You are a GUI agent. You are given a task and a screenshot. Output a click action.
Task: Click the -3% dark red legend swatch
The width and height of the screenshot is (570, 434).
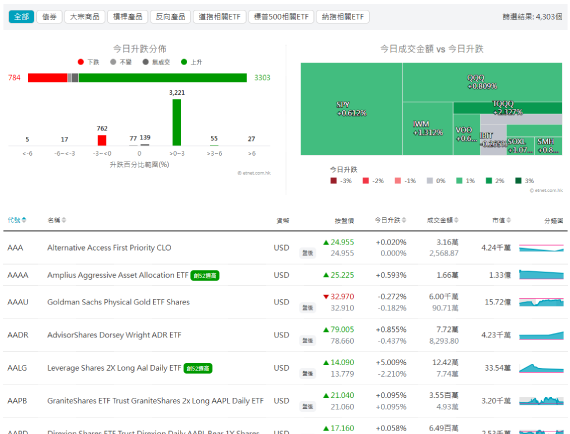click(333, 181)
